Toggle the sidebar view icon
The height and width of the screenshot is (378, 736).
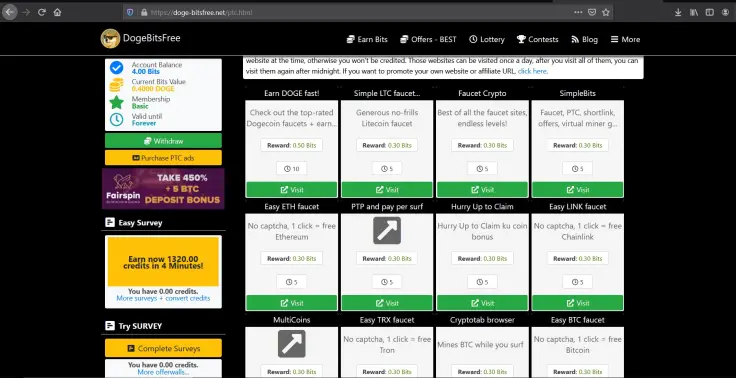click(x=709, y=13)
